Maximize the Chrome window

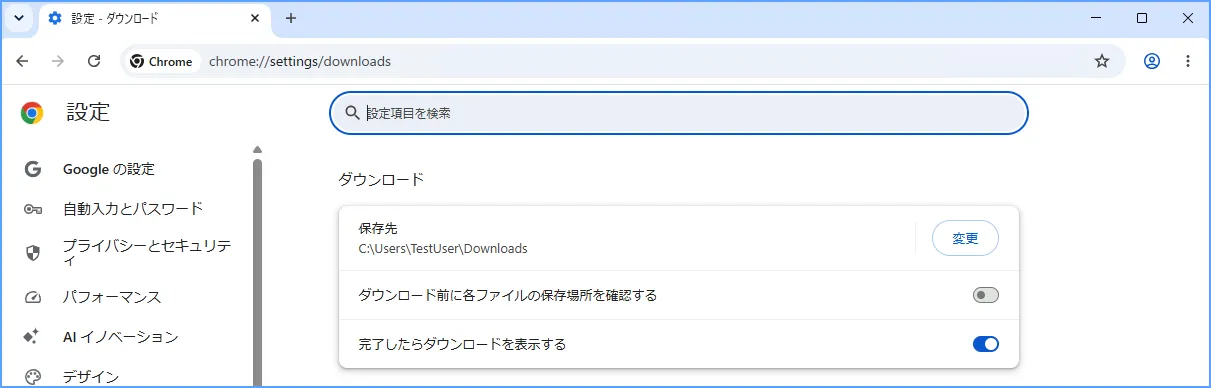[x=1142, y=18]
